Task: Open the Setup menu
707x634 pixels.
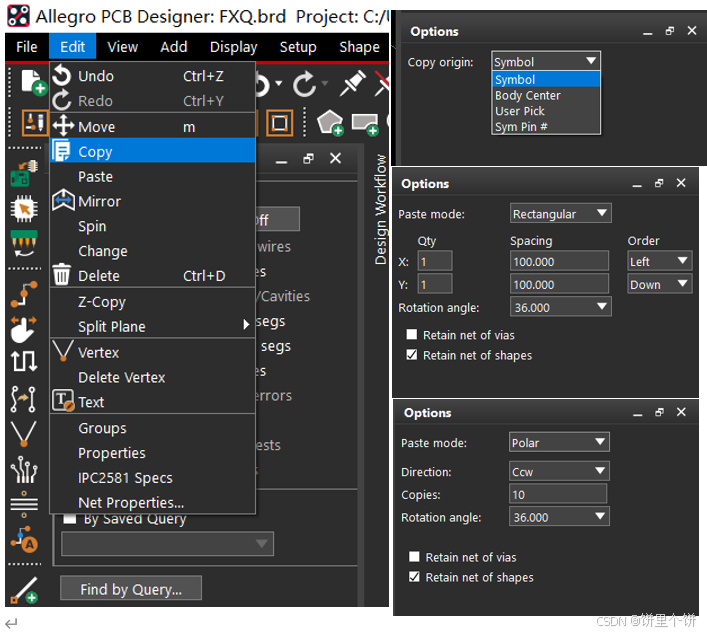Action: (298, 47)
